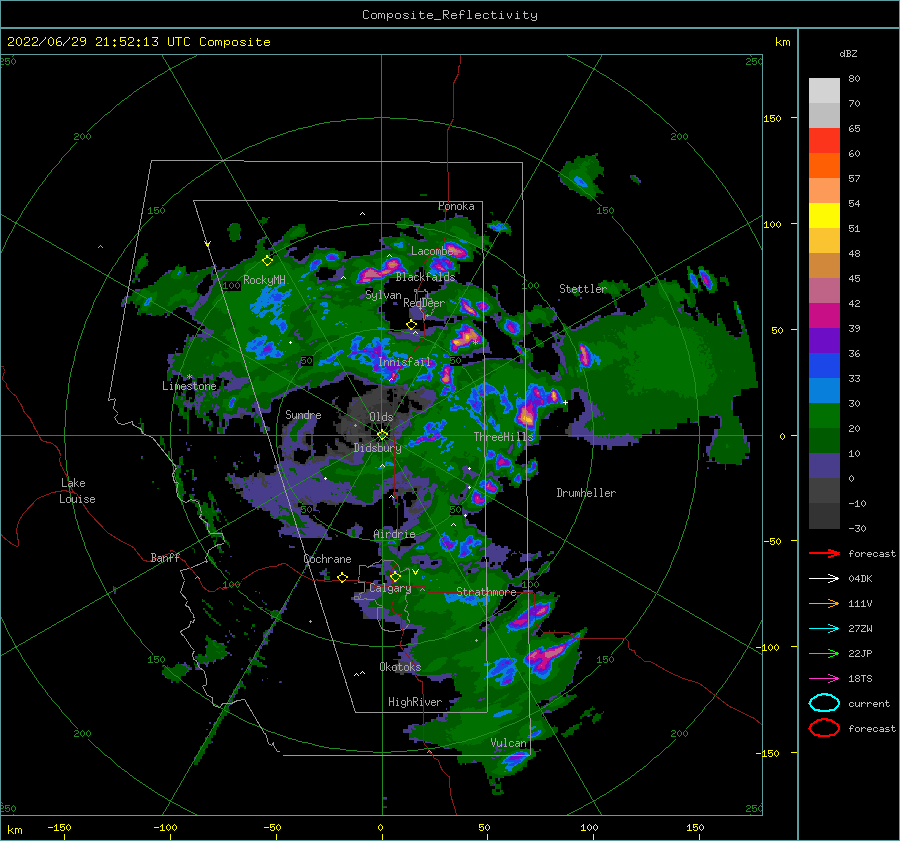Click the RedDeer city label
This screenshot has height=841, width=900.
click(424, 303)
